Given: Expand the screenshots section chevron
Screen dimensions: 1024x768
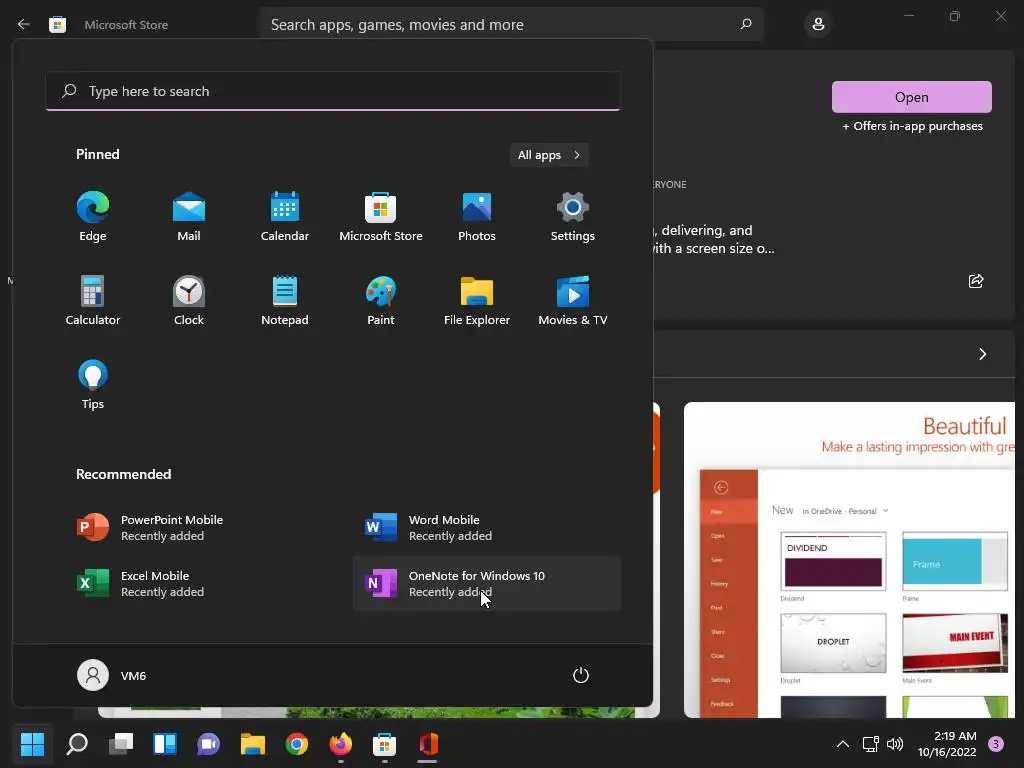Looking at the screenshot, I should (982, 354).
